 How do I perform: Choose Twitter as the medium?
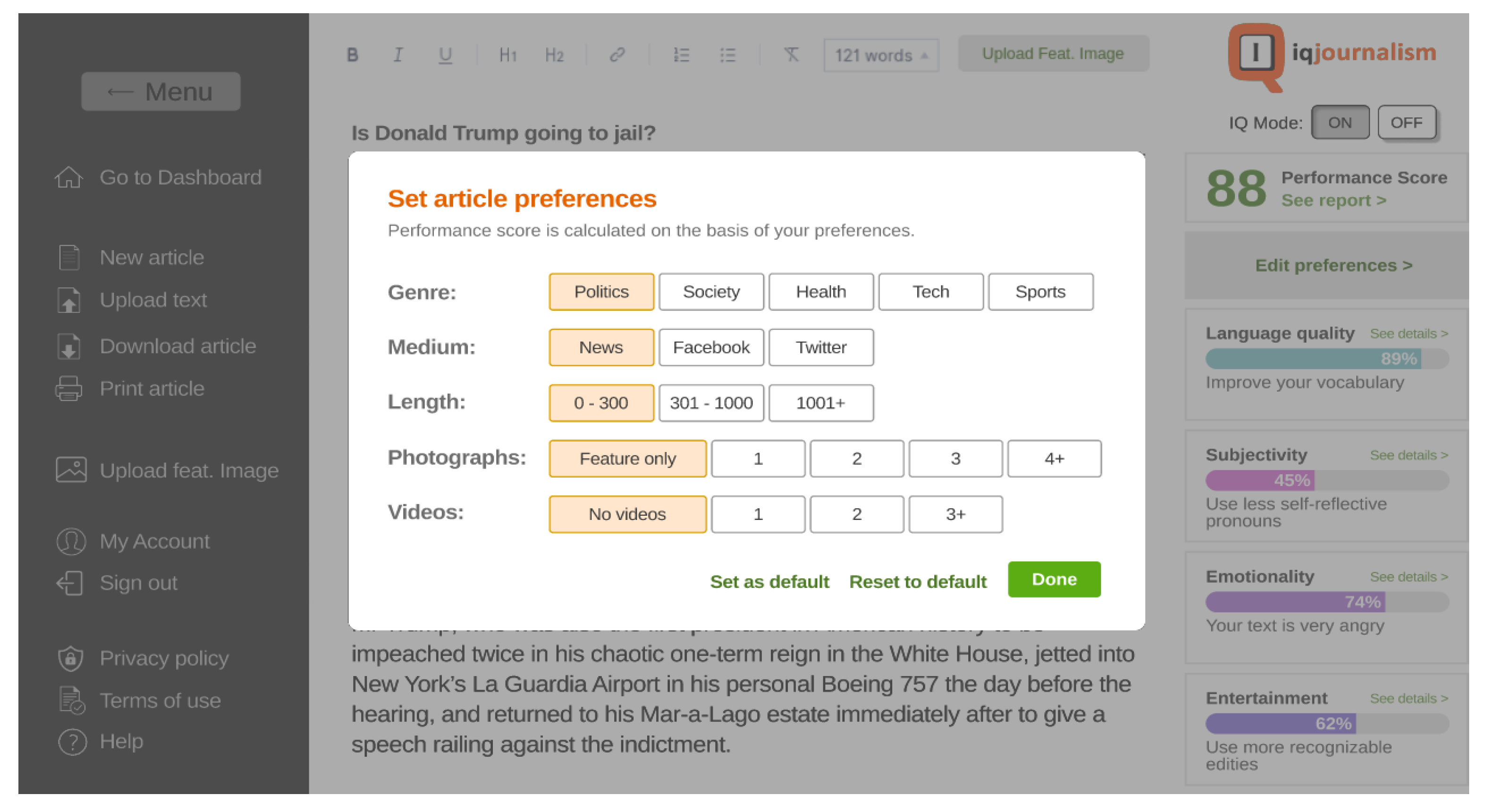coord(820,347)
